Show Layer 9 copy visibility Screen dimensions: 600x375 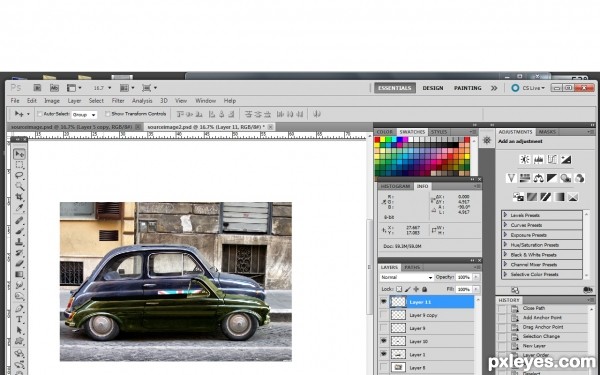pos(384,315)
